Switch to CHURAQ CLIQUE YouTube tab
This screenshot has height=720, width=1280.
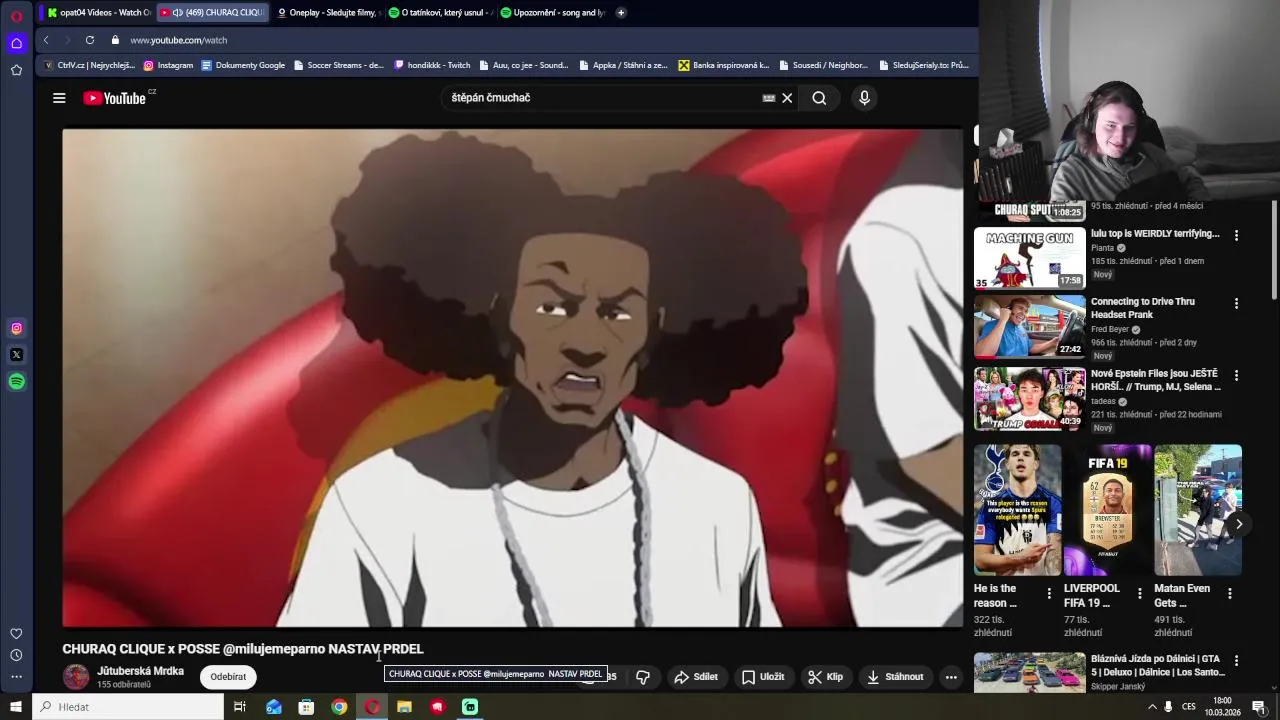[x=213, y=13]
